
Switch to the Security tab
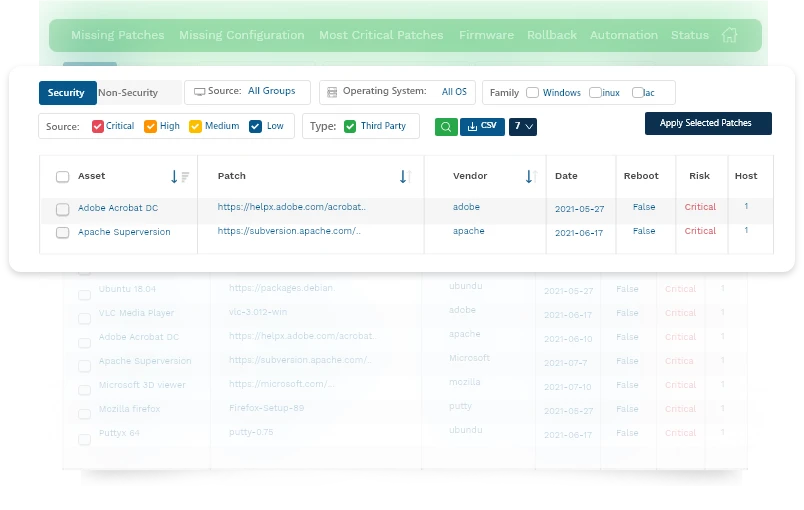pyautogui.click(x=67, y=93)
